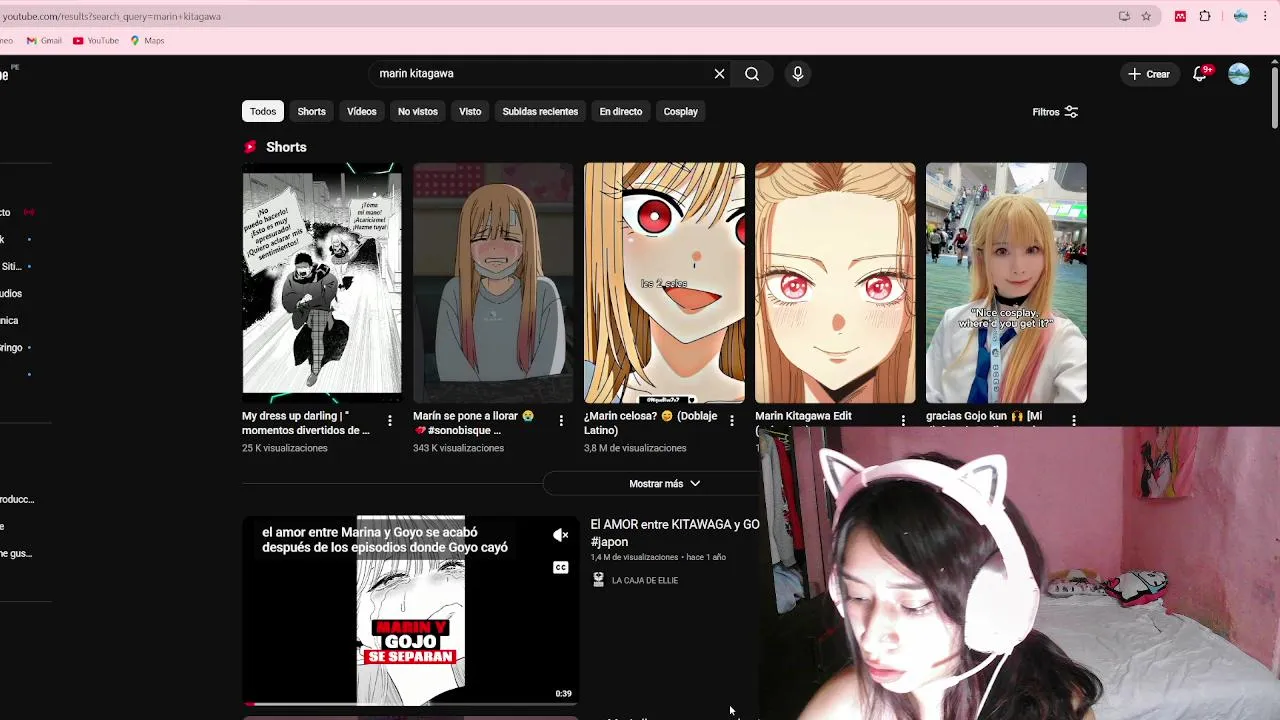Expand shorts with Mostrar más
Viewport: 1280px width, 720px height.
pyautogui.click(x=664, y=484)
